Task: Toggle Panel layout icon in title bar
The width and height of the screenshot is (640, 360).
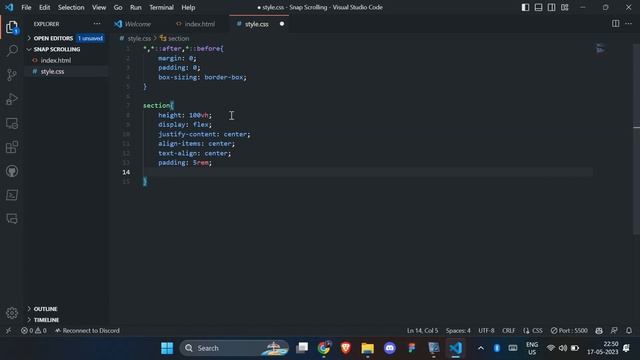Action: click(x=538, y=7)
